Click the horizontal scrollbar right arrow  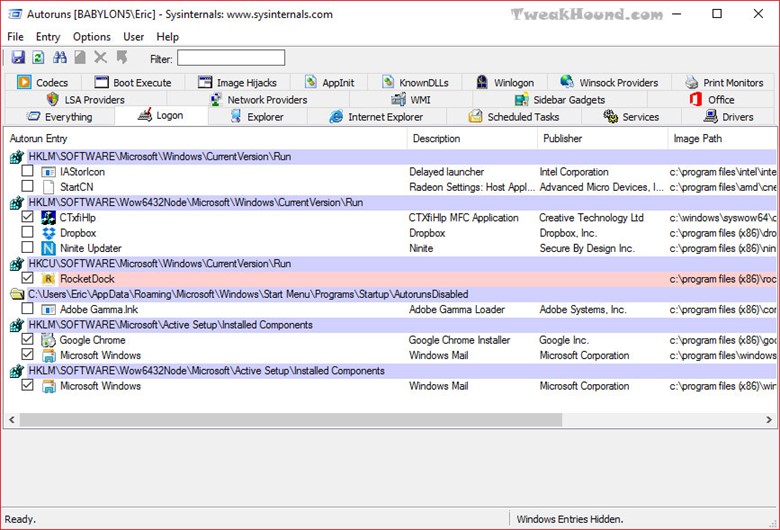click(769, 420)
